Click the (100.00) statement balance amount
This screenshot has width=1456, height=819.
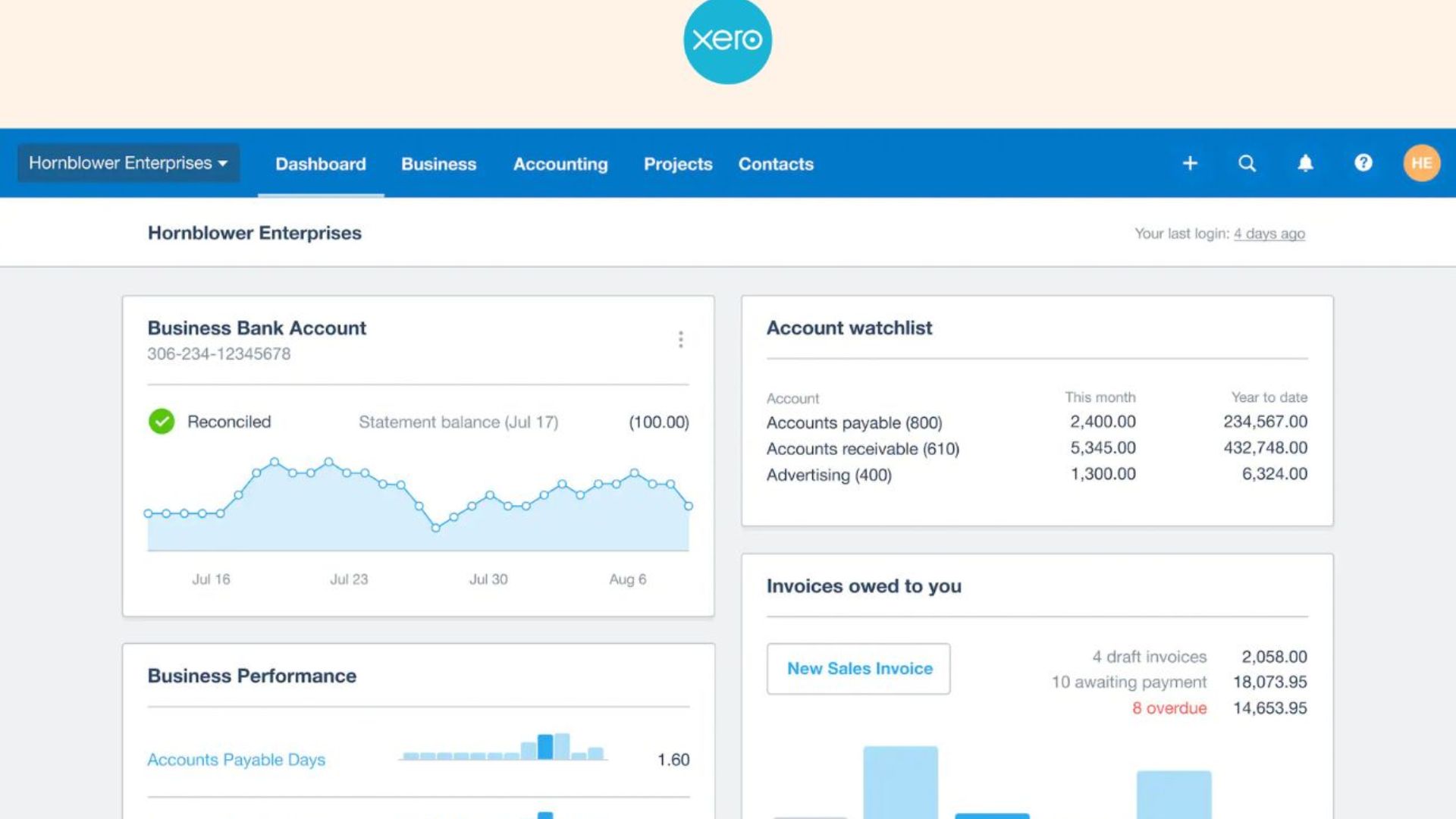658,422
